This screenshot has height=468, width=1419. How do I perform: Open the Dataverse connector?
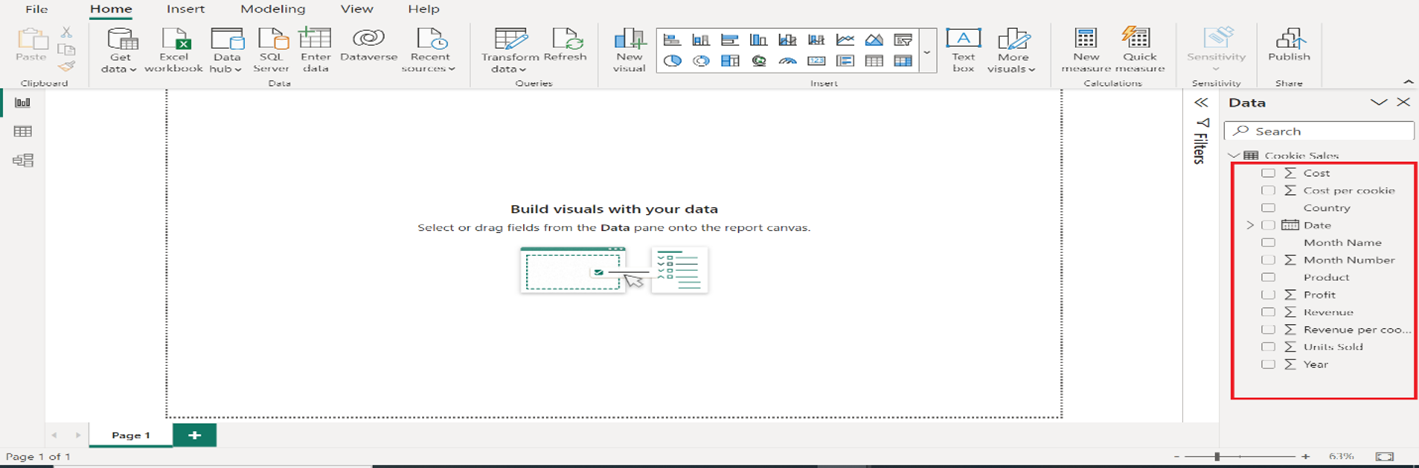[368, 46]
